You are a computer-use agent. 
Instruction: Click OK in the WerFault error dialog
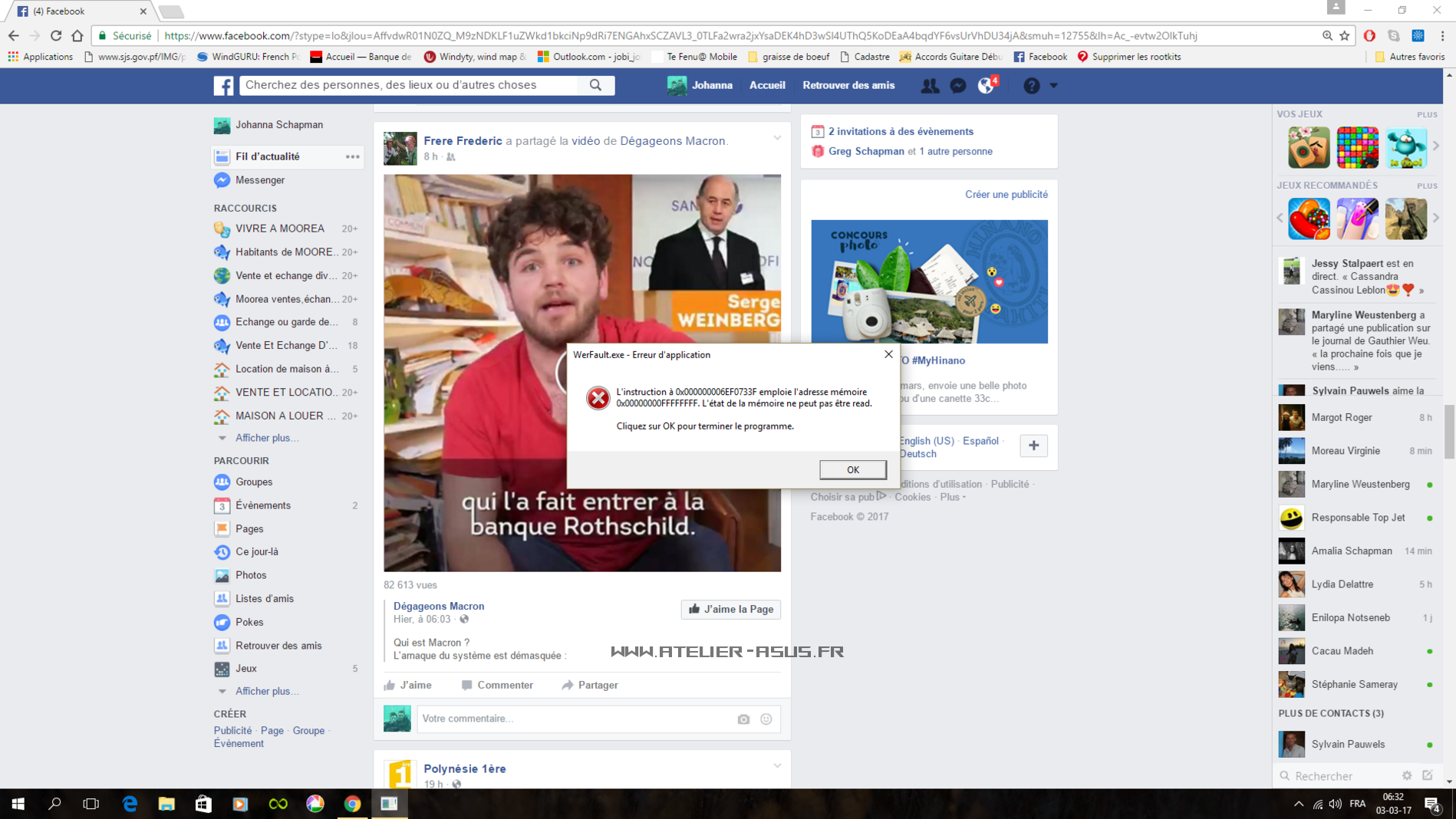pyautogui.click(x=852, y=469)
